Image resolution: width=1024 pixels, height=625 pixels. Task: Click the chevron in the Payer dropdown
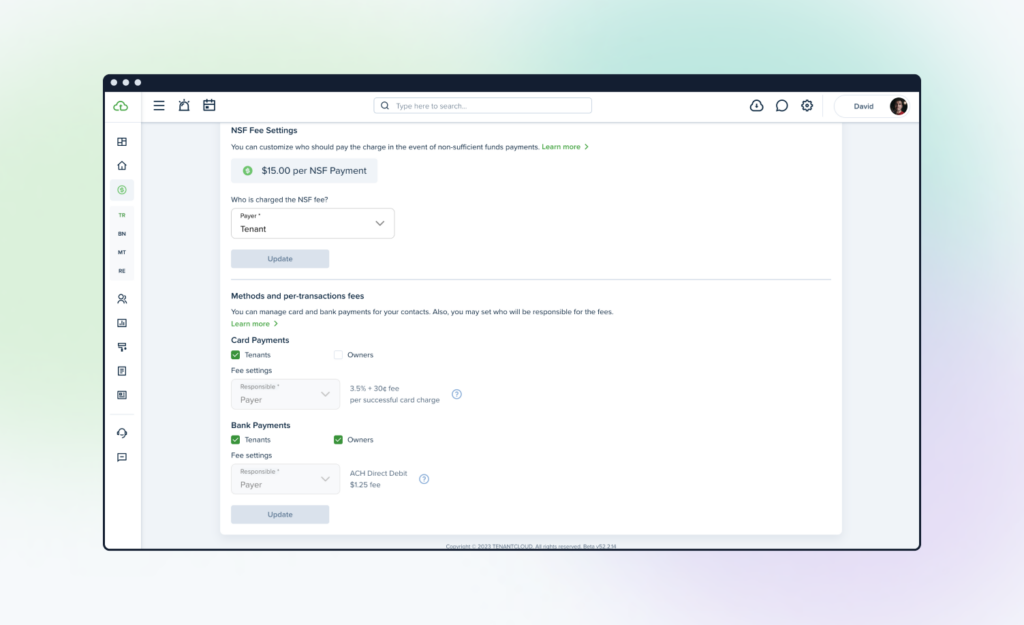(380, 223)
